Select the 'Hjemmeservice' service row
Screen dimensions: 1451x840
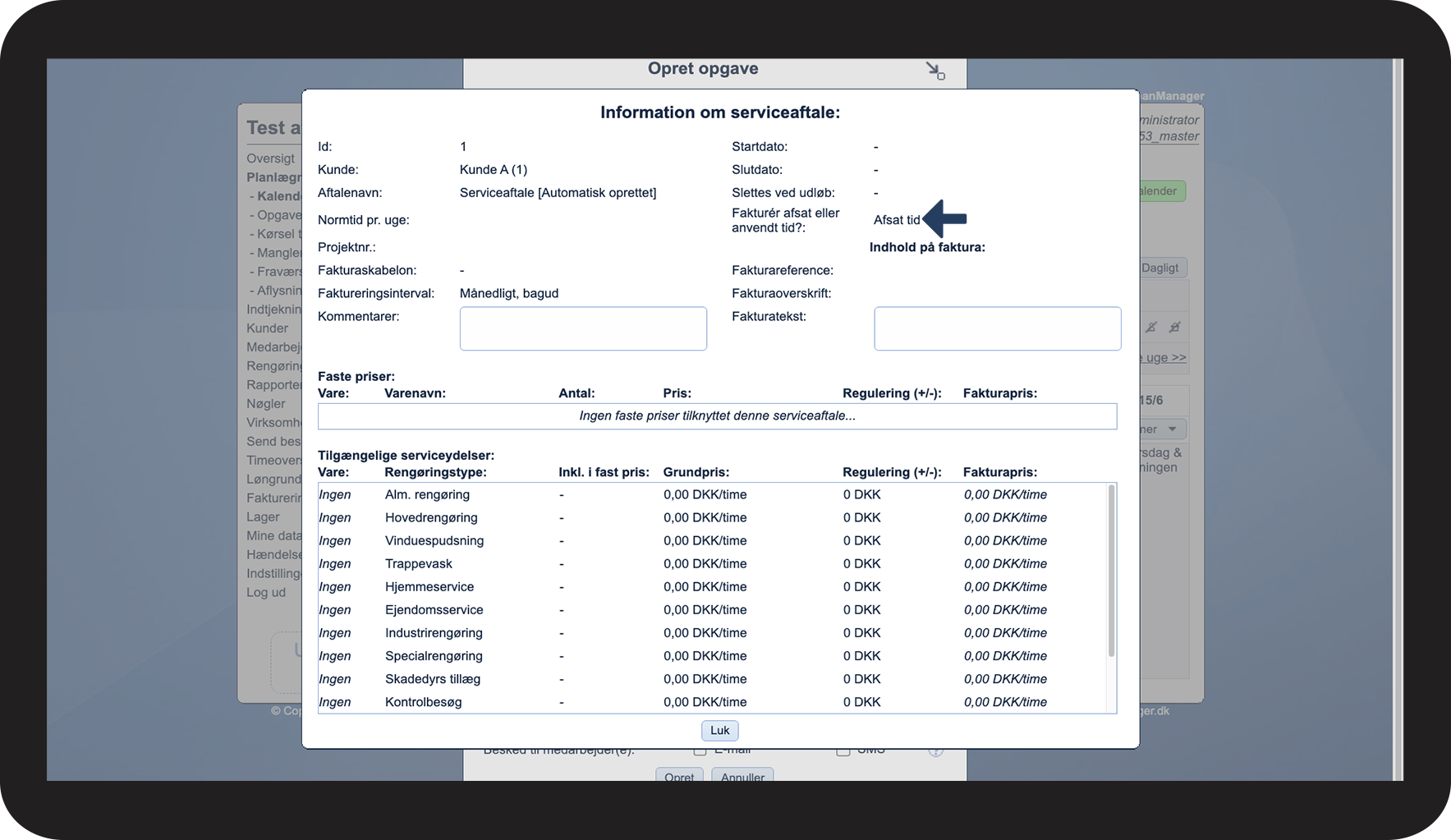713,587
